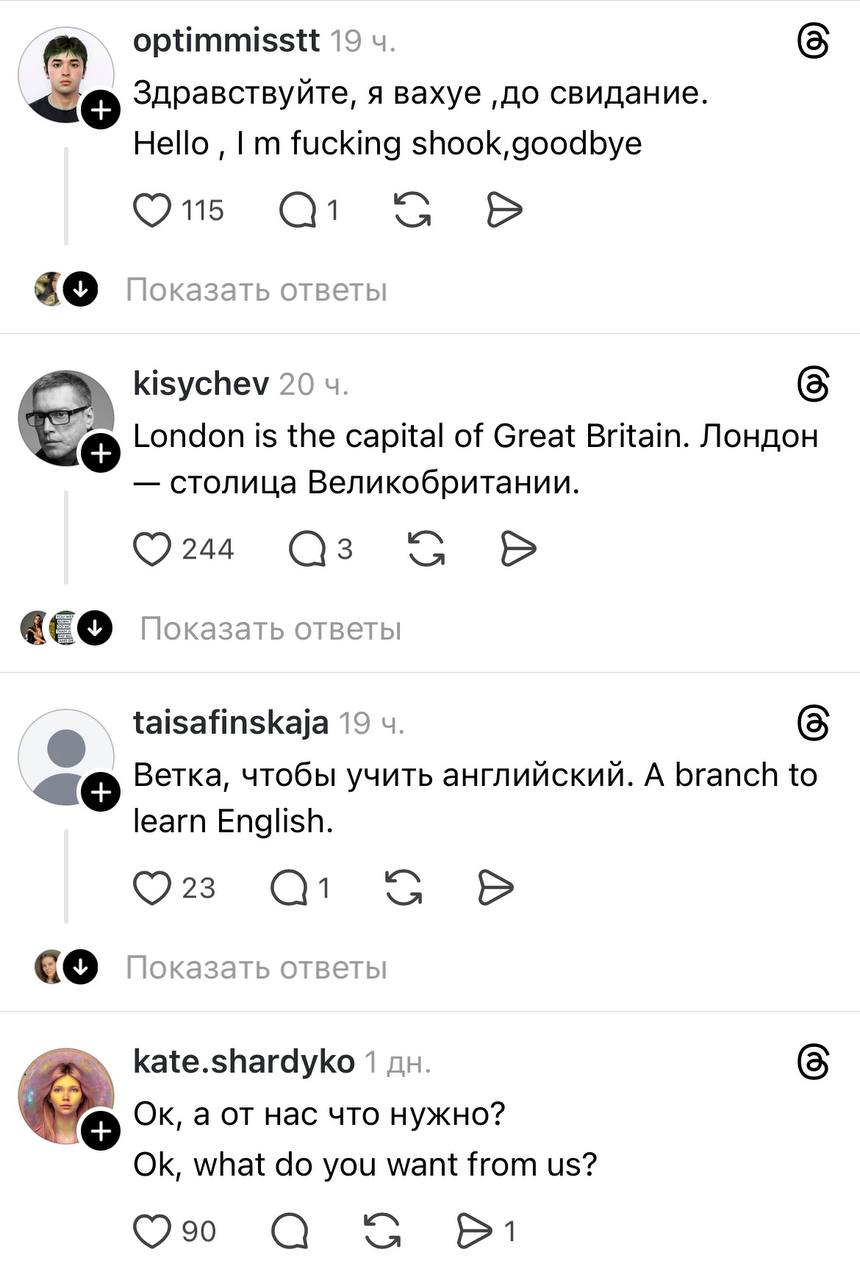Follow kate.shardyko using the plus badge

click(x=101, y=1132)
